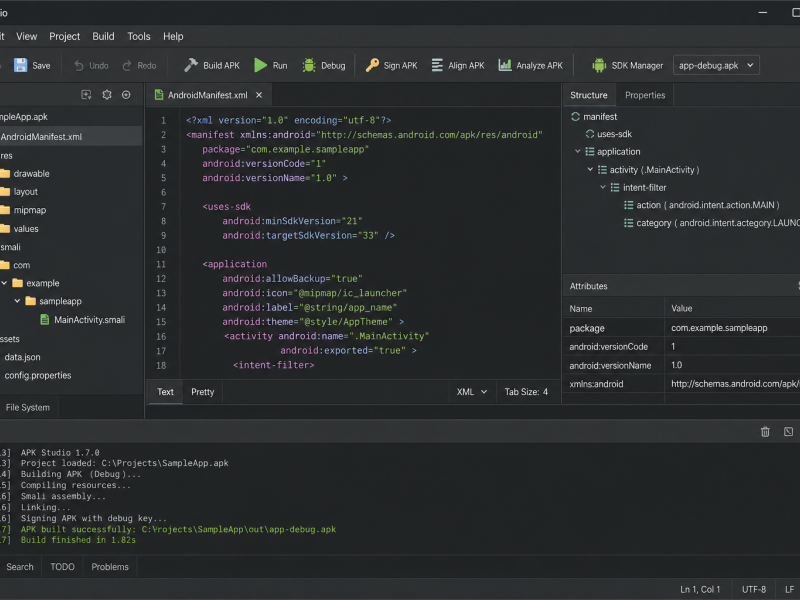Click the Value column header in Attributes
800x600 pixels.
click(682, 308)
